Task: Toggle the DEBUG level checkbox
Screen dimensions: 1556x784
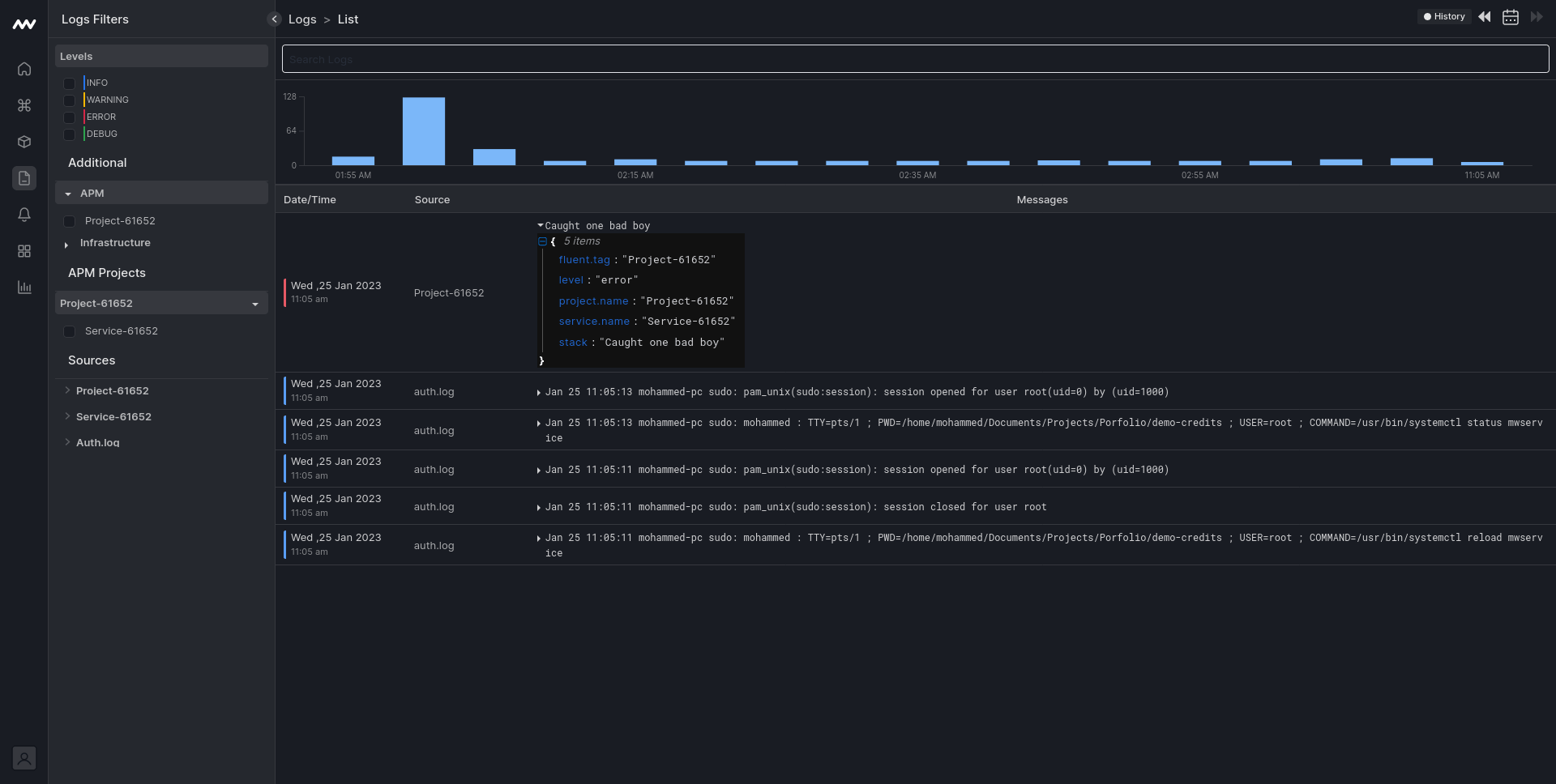Action: (x=69, y=134)
